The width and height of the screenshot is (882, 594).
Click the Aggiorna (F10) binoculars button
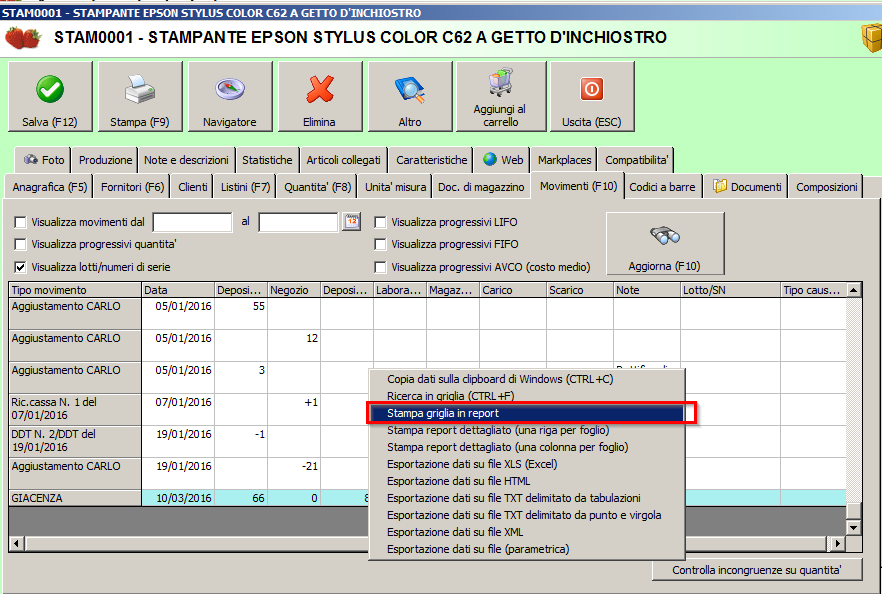(x=665, y=243)
